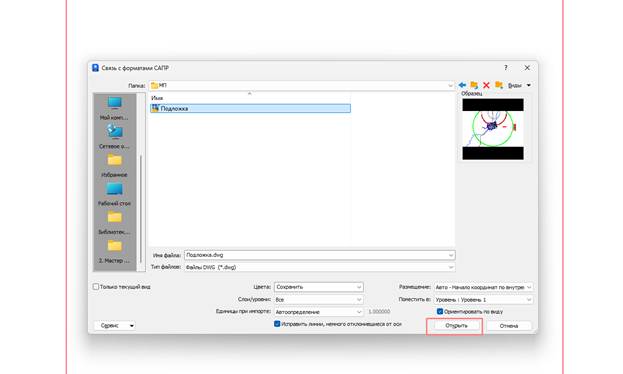Screen dimensions: 623x374
Task: Click the create new folder icon
Action: click(499, 85)
